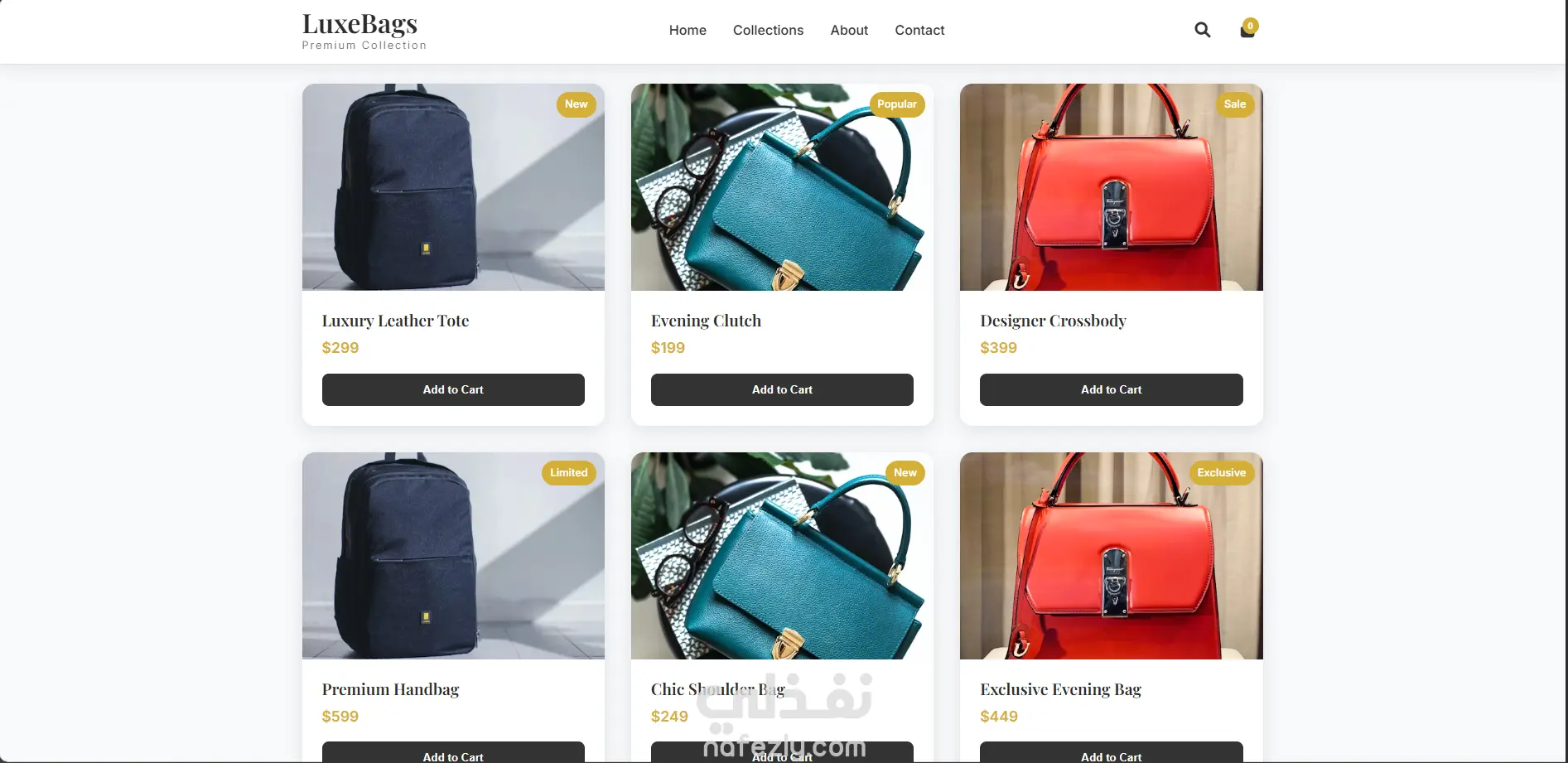Viewport: 1568px width, 763px height.
Task: Open the shopping cart bag icon
Action: (1247, 30)
